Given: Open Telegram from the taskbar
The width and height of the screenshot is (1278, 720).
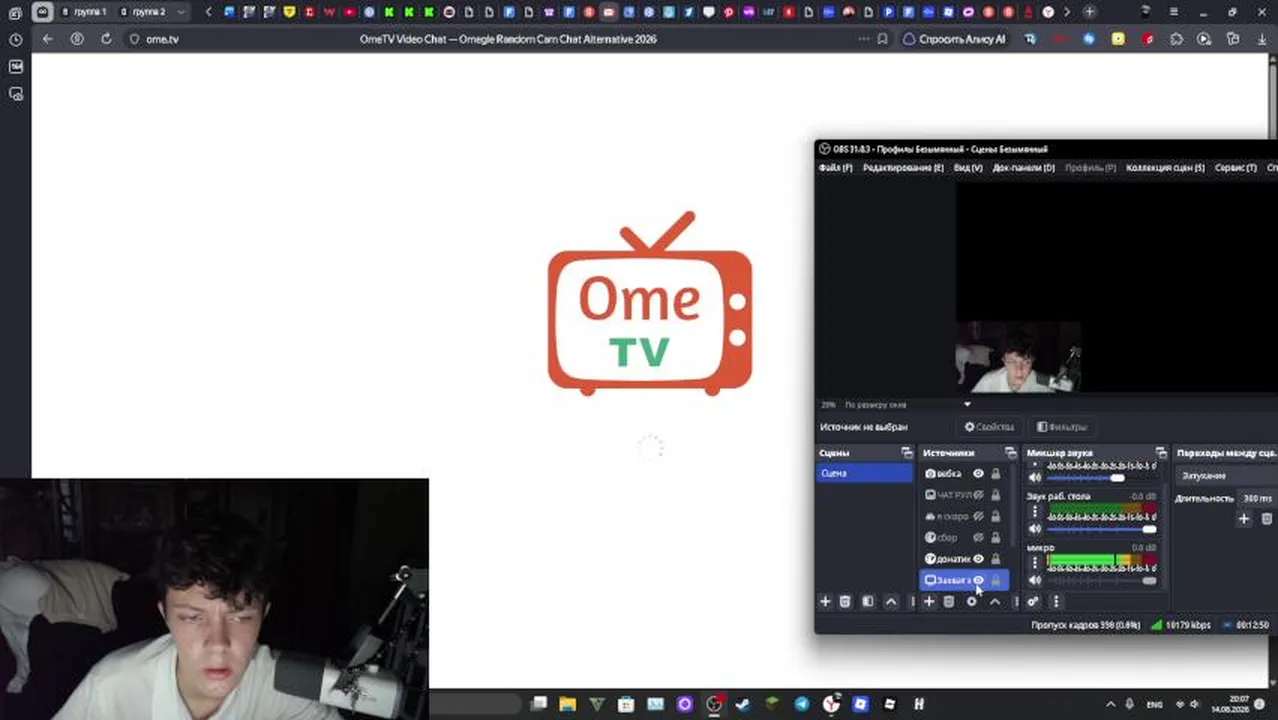Looking at the screenshot, I should click(x=802, y=704).
